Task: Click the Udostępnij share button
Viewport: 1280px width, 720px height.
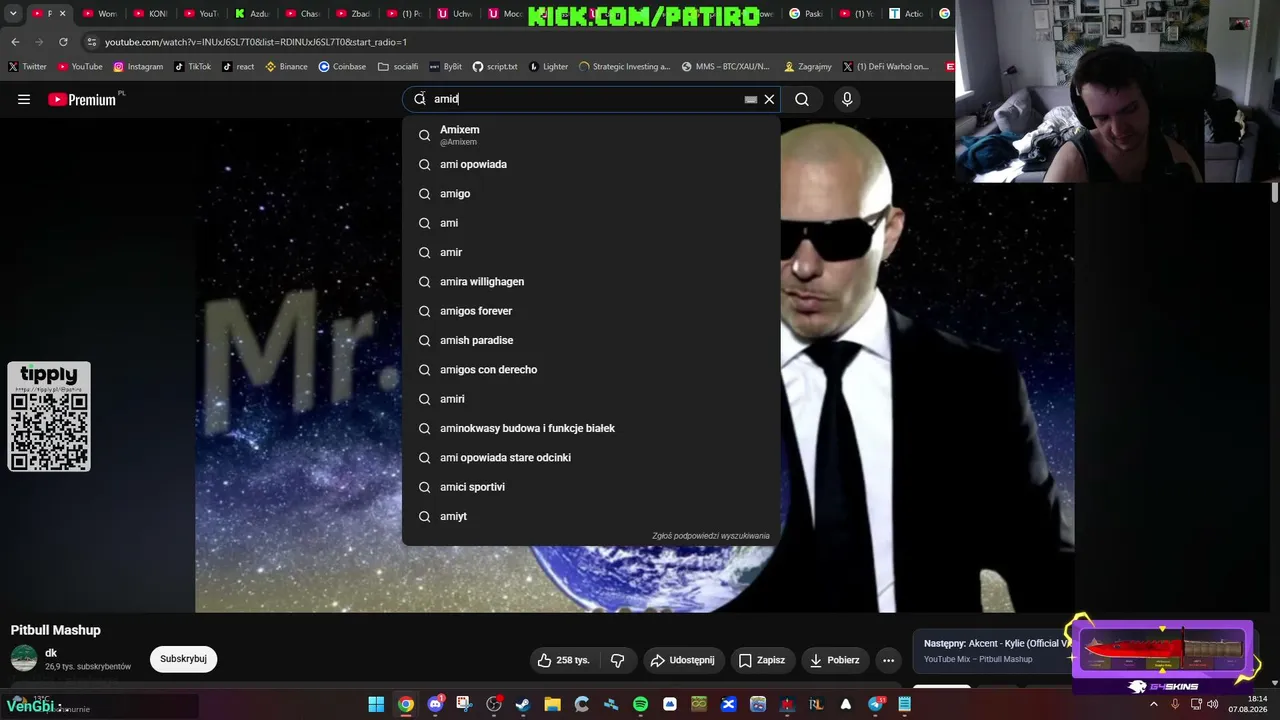Action: [682, 660]
